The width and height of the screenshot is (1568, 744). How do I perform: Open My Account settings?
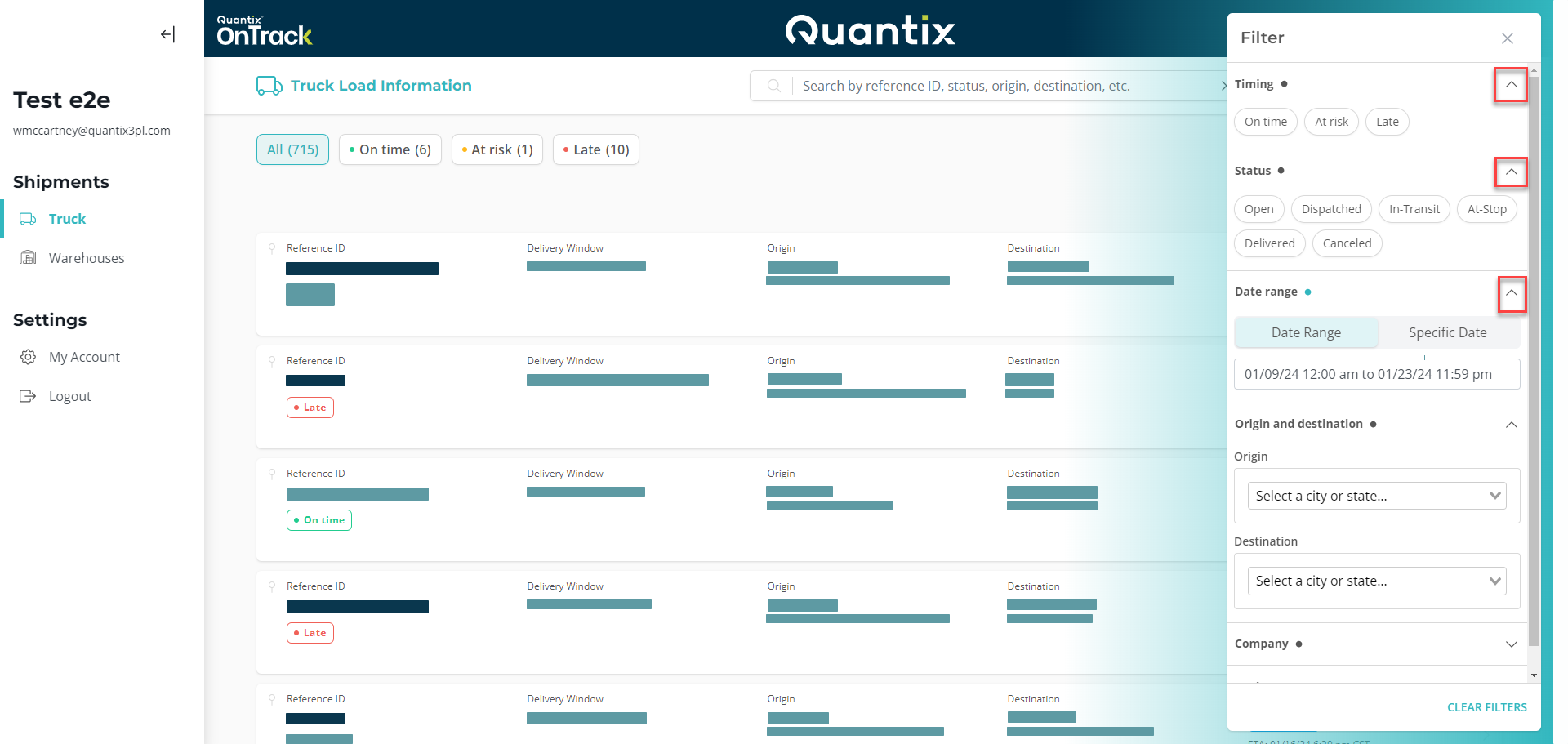pos(84,357)
